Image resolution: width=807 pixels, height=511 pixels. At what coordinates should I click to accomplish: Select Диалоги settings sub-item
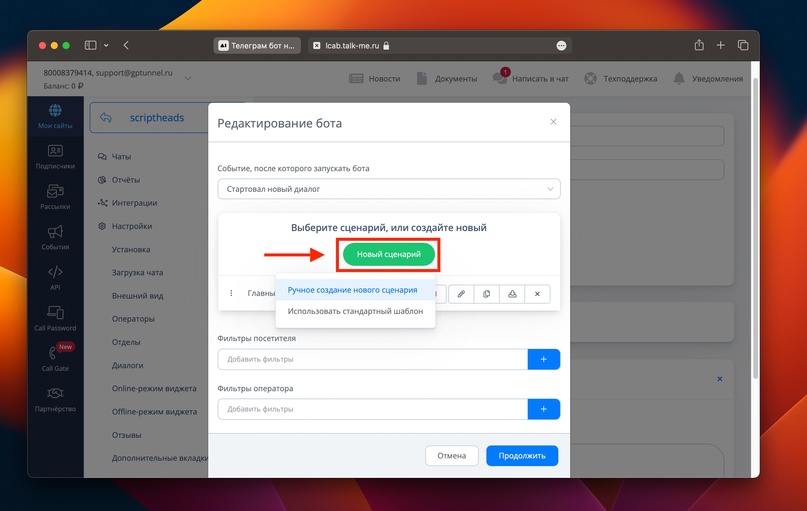pos(127,365)
